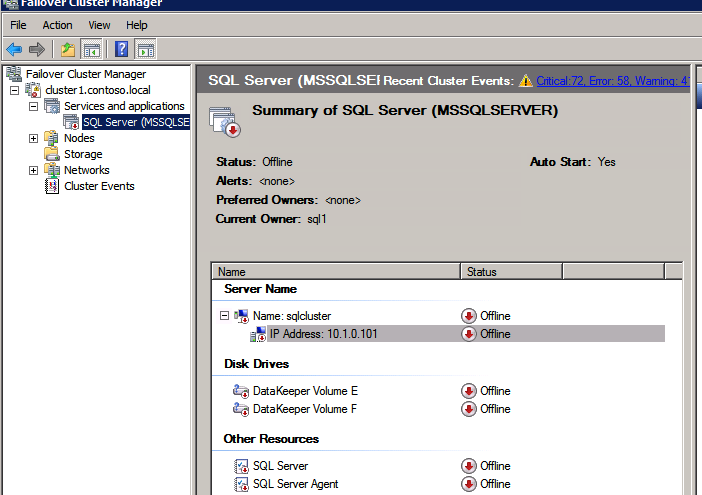Viewport: 702px width, 495px height.
Task: Click the IP Address 10.1.0.101 resource icon
Action: tap(258, 334)
